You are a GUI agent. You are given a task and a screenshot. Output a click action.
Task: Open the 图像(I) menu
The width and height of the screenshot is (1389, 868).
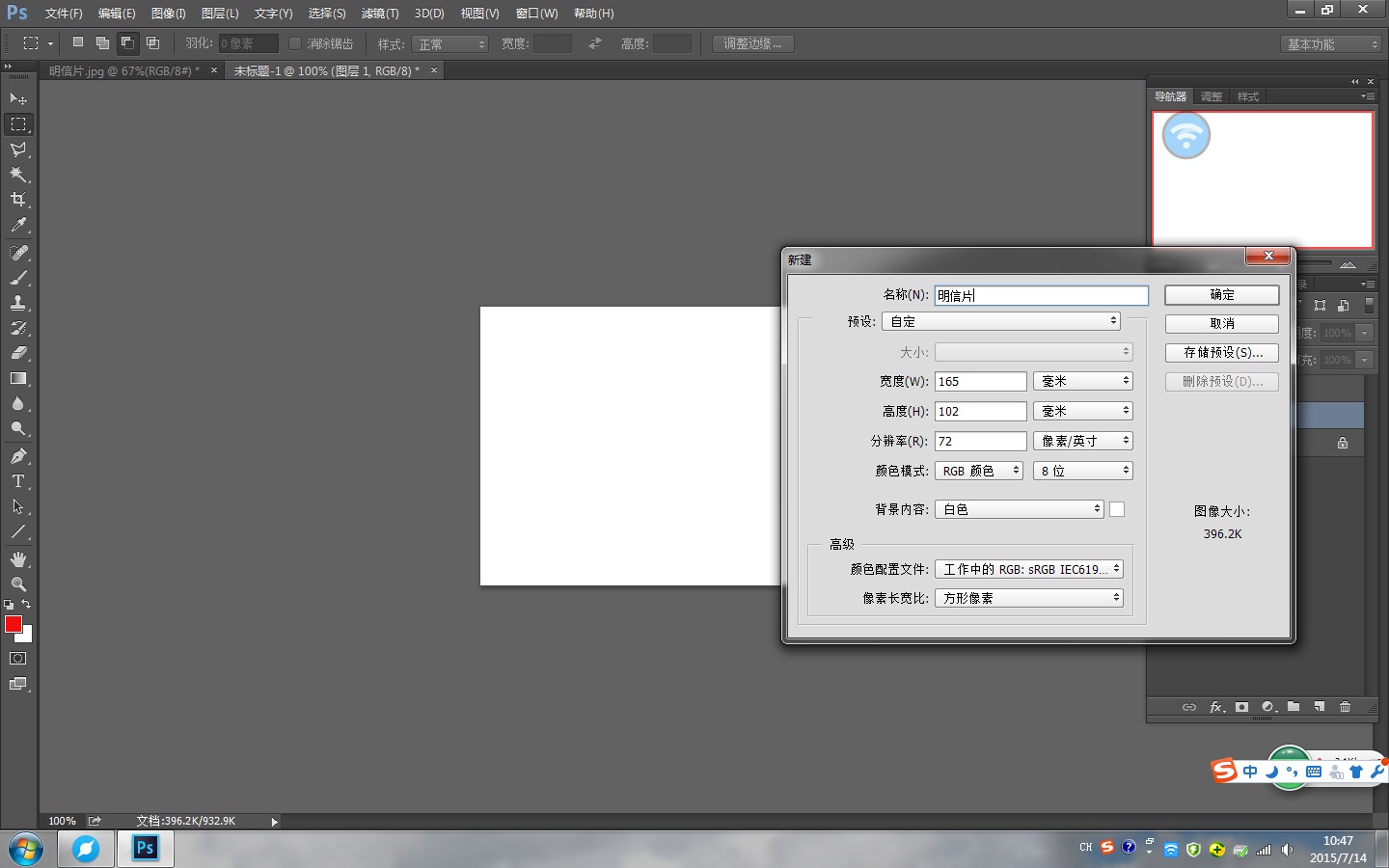pos(168,14)
